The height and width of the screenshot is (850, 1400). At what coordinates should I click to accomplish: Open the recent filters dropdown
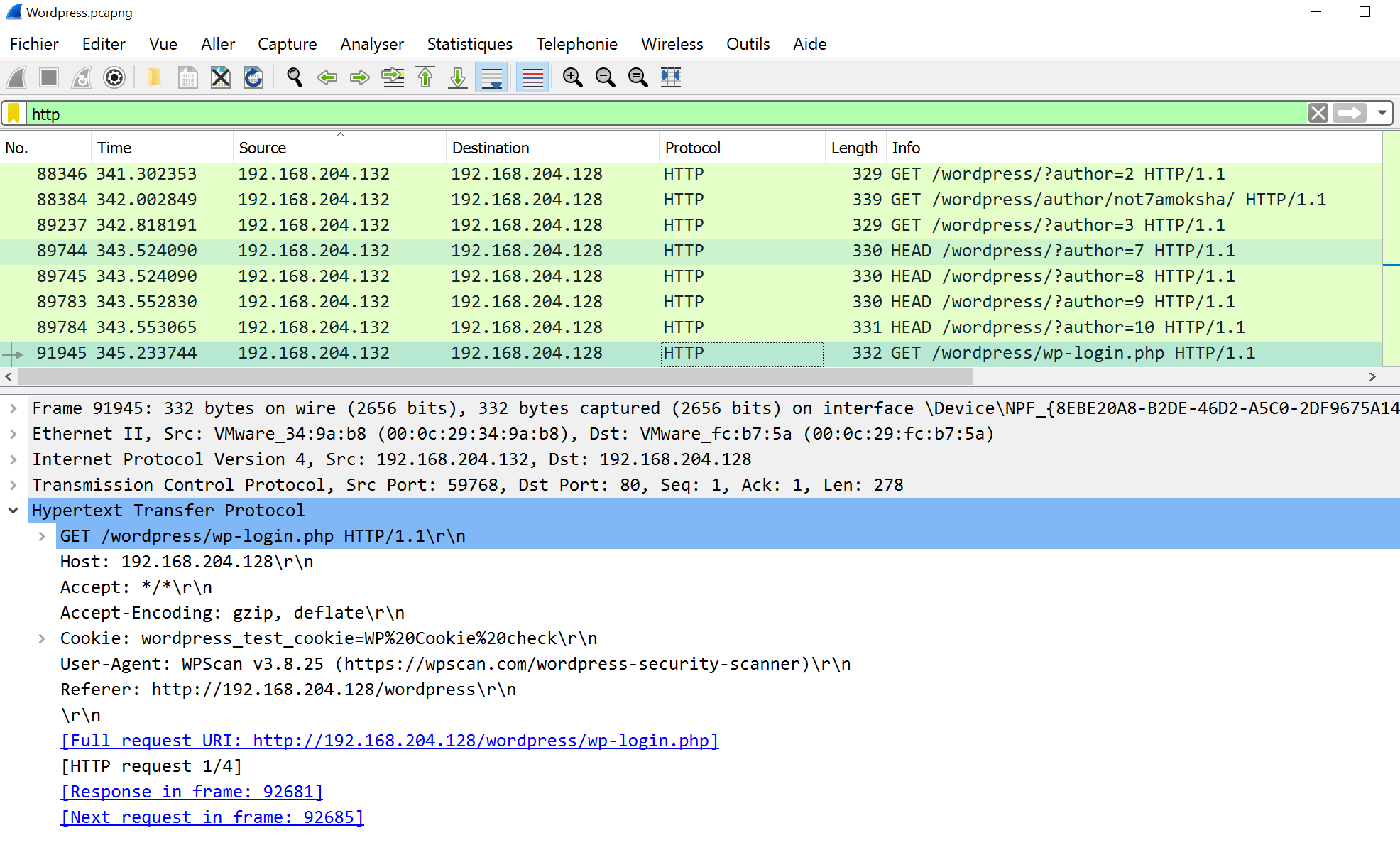click(1382, 113)
